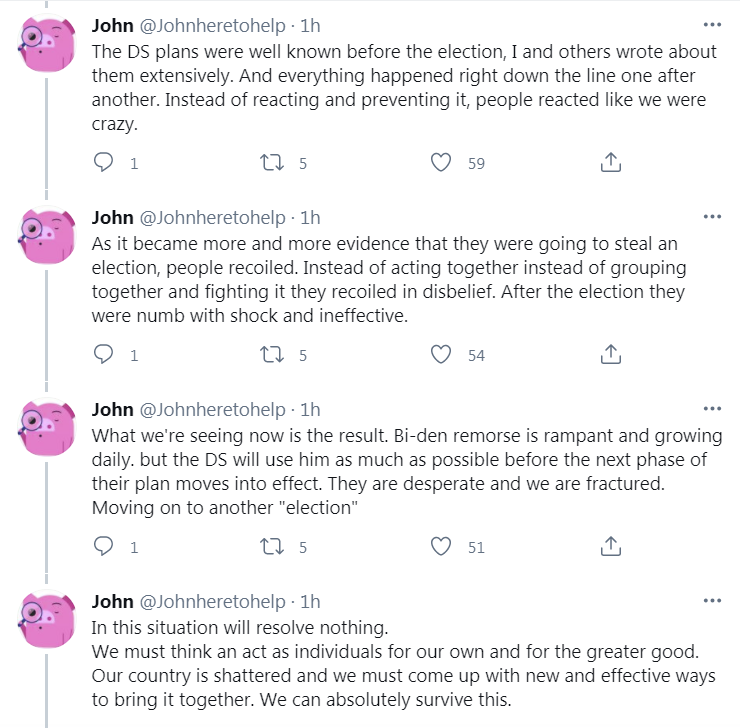Open John's name link on the last tweet
This screenshot has height=728, width=740.
click(112, 602)
